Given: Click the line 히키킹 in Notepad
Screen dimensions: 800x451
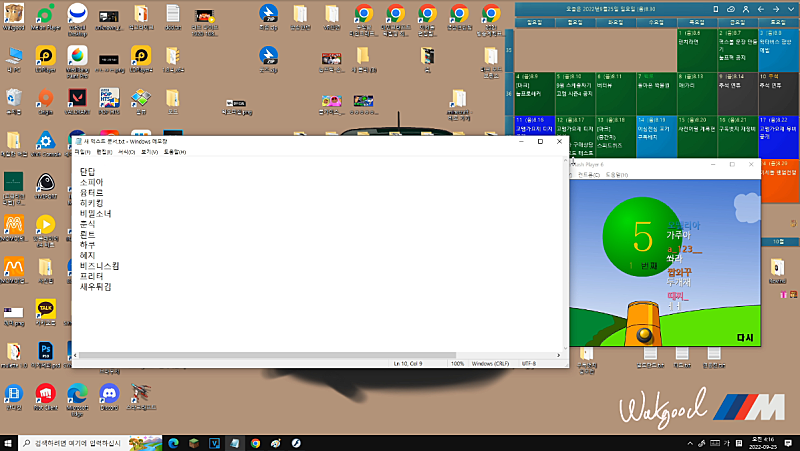Looking at the screenshot, I should [91, 203].
